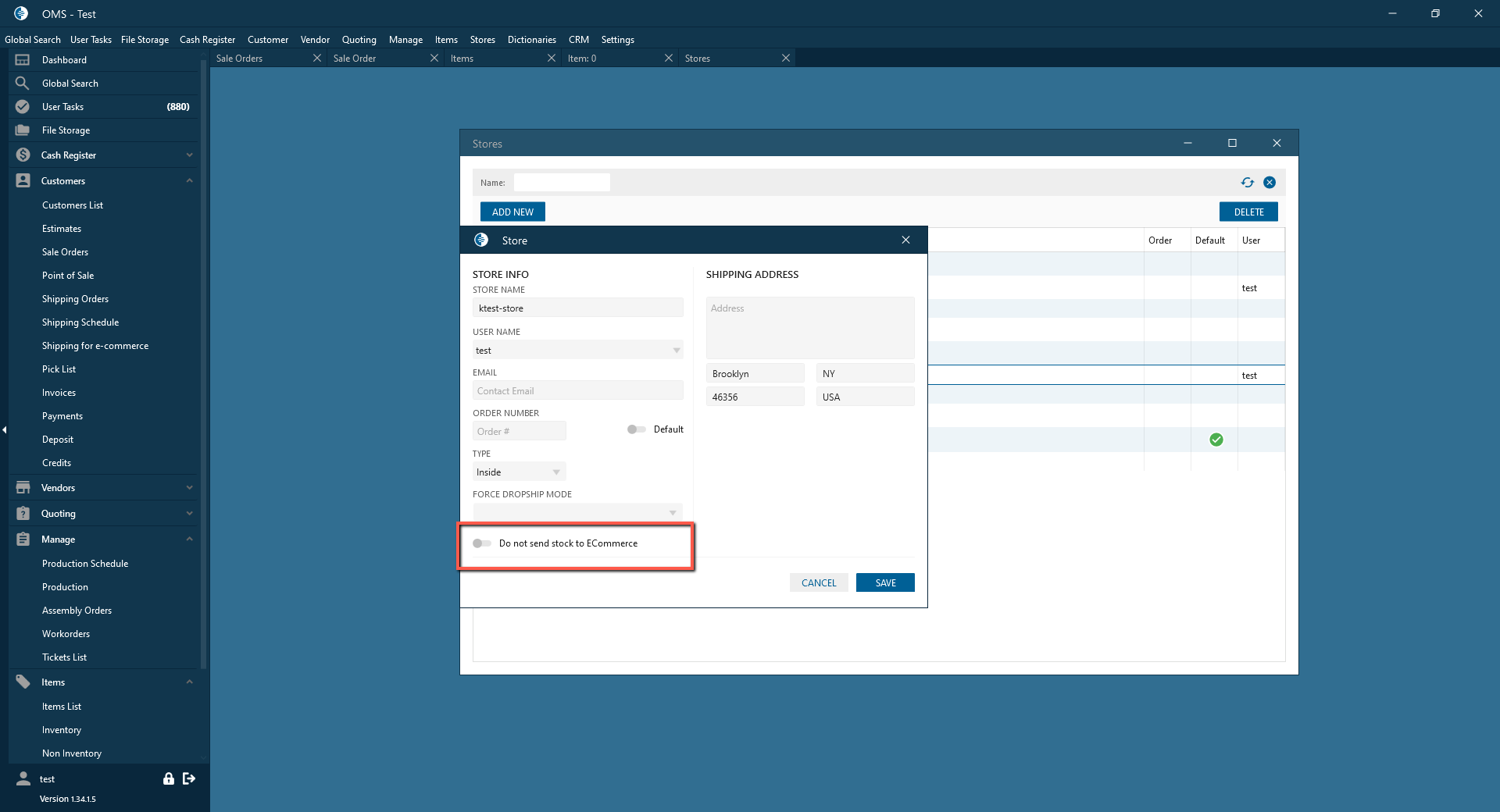Click the Cash Register dollar icon

coord(23,155)
